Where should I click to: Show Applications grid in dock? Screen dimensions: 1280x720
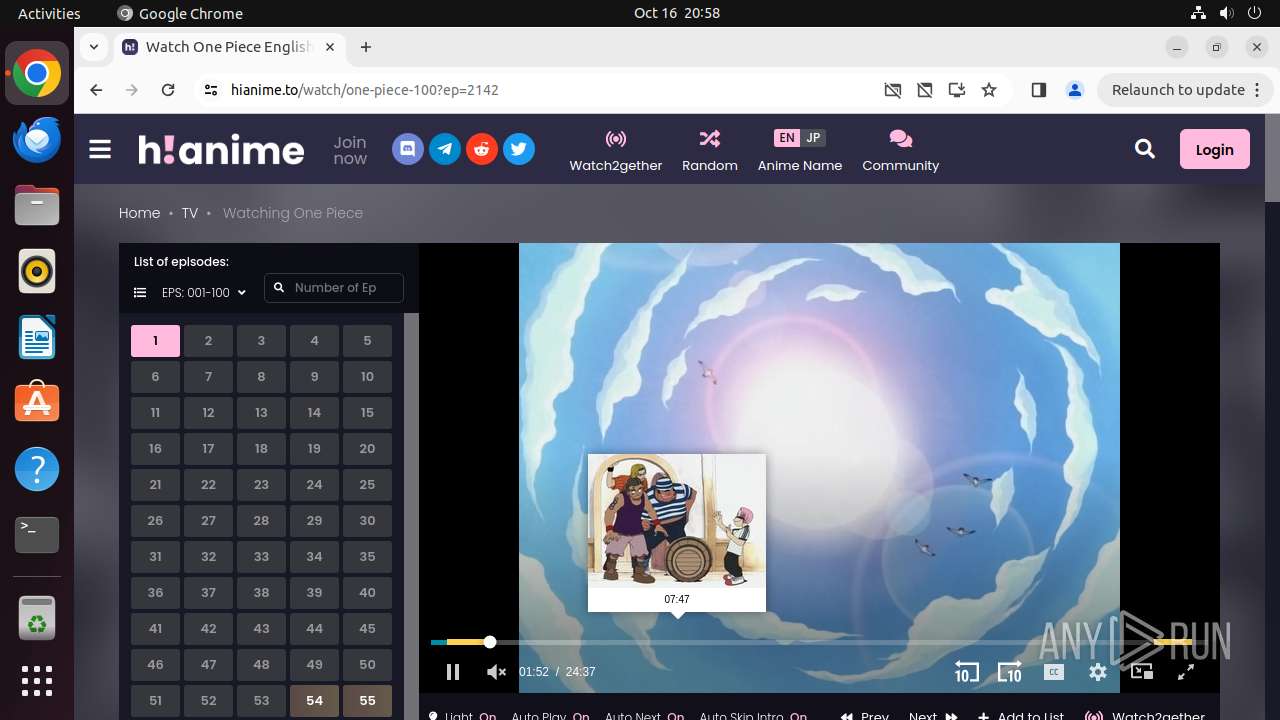pyautogui.click(x=37, y=680)
